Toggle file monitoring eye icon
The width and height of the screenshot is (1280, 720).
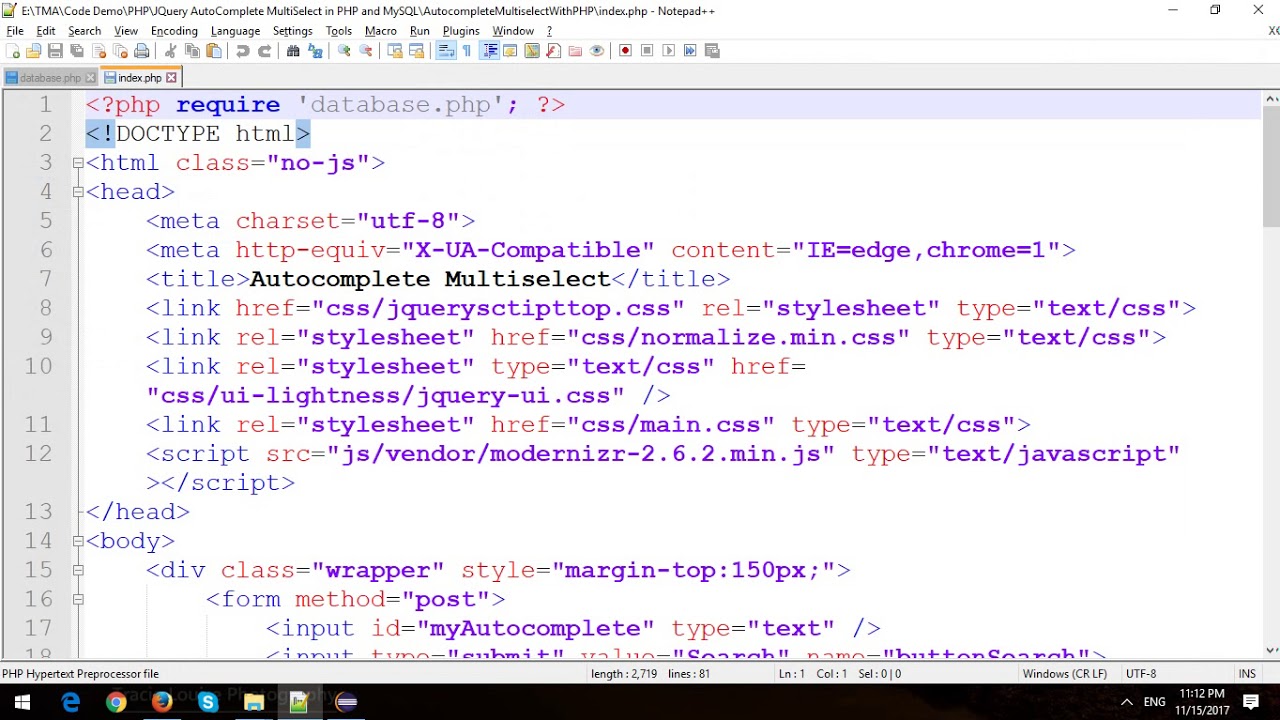[x=596, y=50]
